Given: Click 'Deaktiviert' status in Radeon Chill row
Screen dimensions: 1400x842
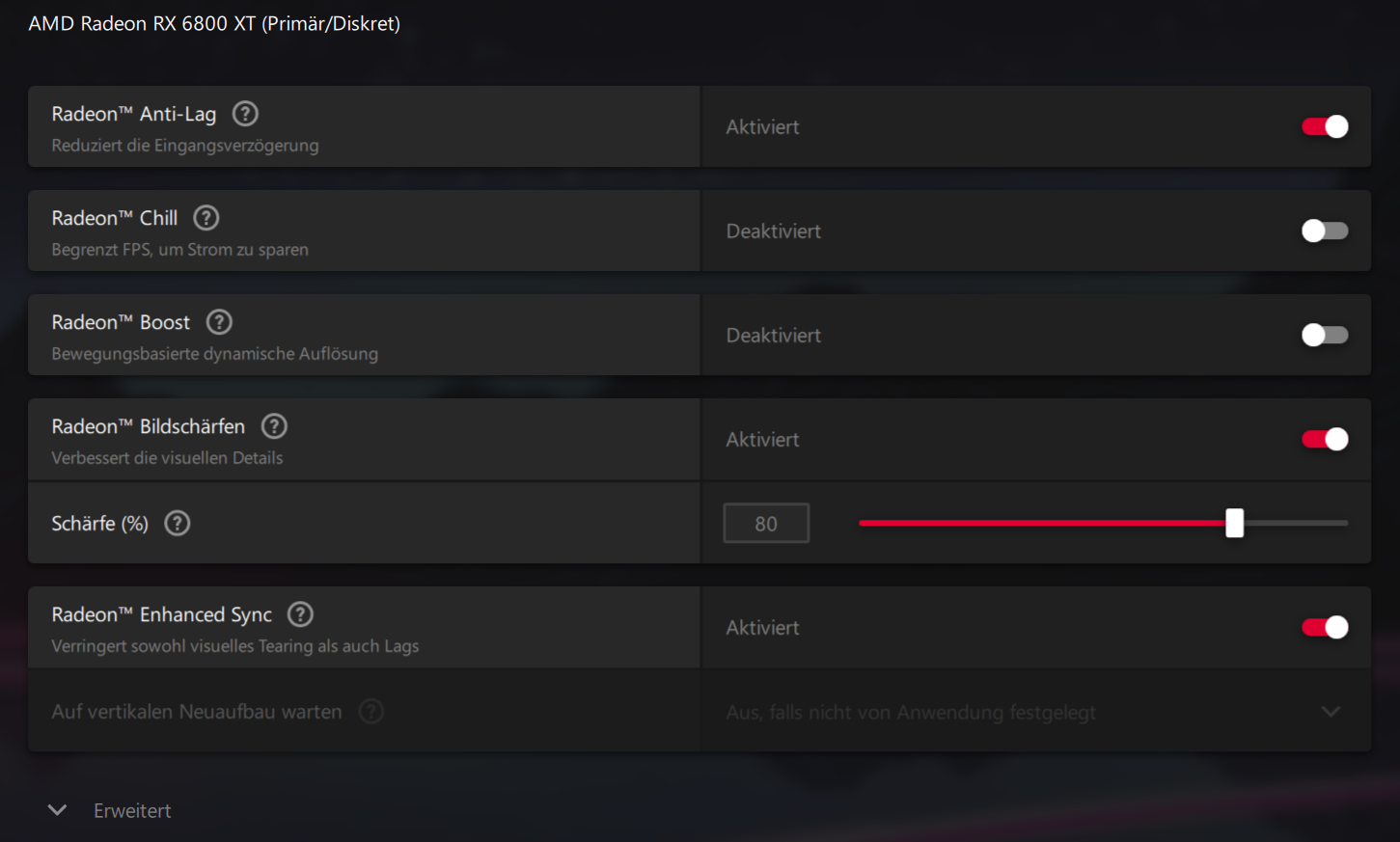Looking at the screenshot, I should (x=774, y=231).
